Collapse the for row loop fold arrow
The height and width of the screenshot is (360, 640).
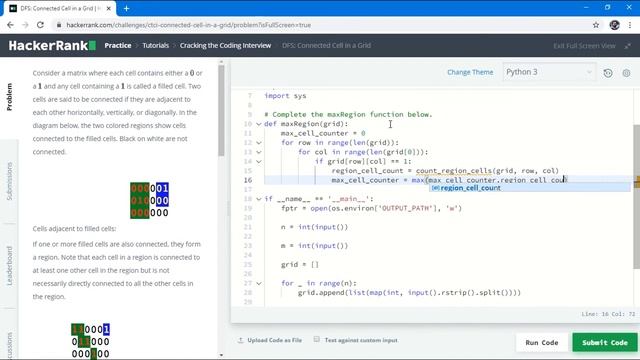point(259,142)
